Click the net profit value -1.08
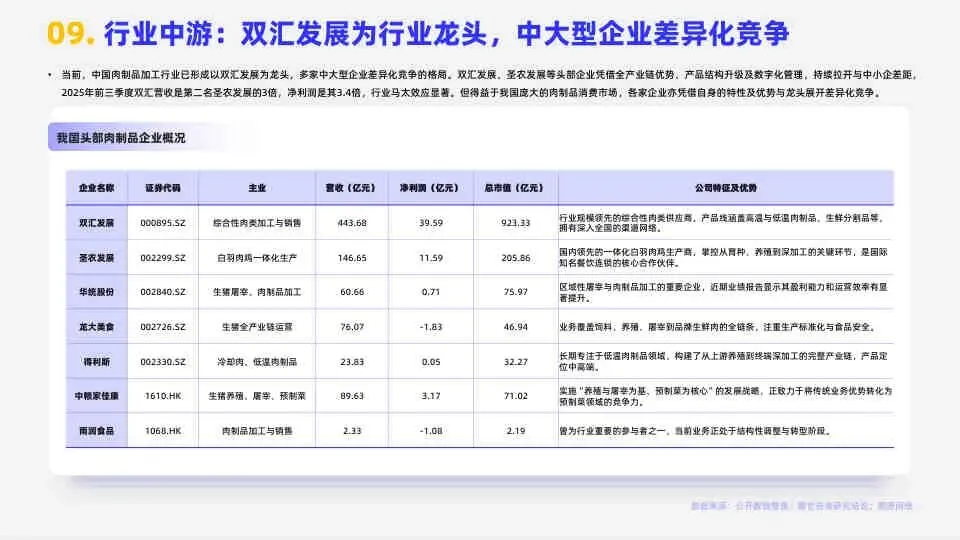Image resolution: width=960 pixels, height=540 pixels. [x=431, y=431]
